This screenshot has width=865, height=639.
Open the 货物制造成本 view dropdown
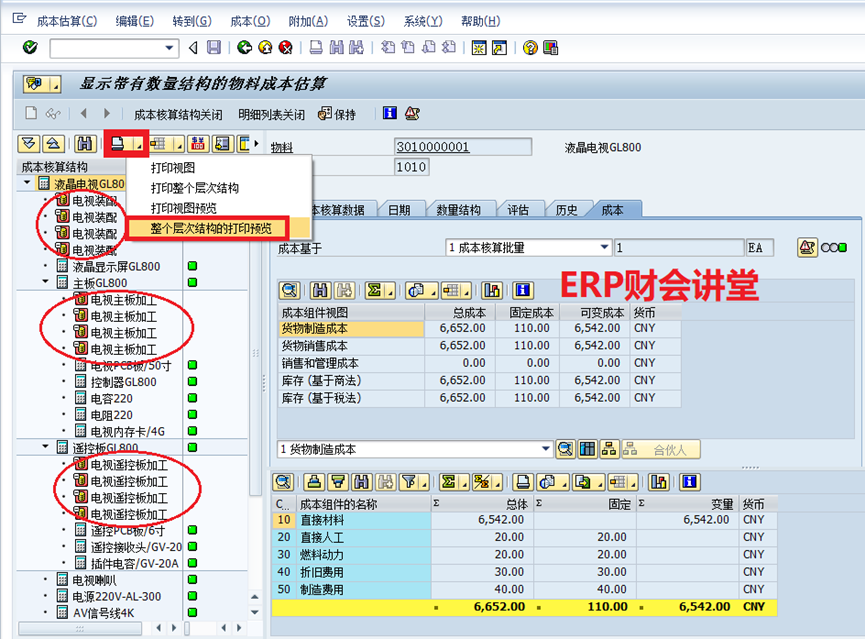click(x=546, y=449)
